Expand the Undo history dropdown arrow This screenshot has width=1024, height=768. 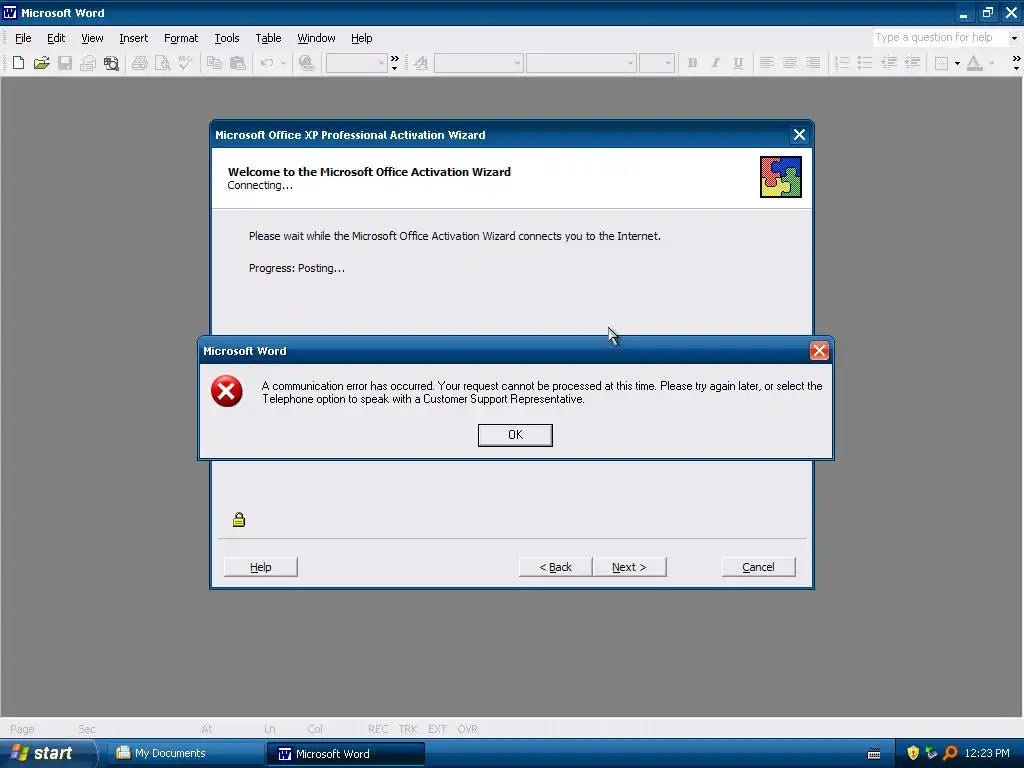pyautogui.click(x=283, y=63)
